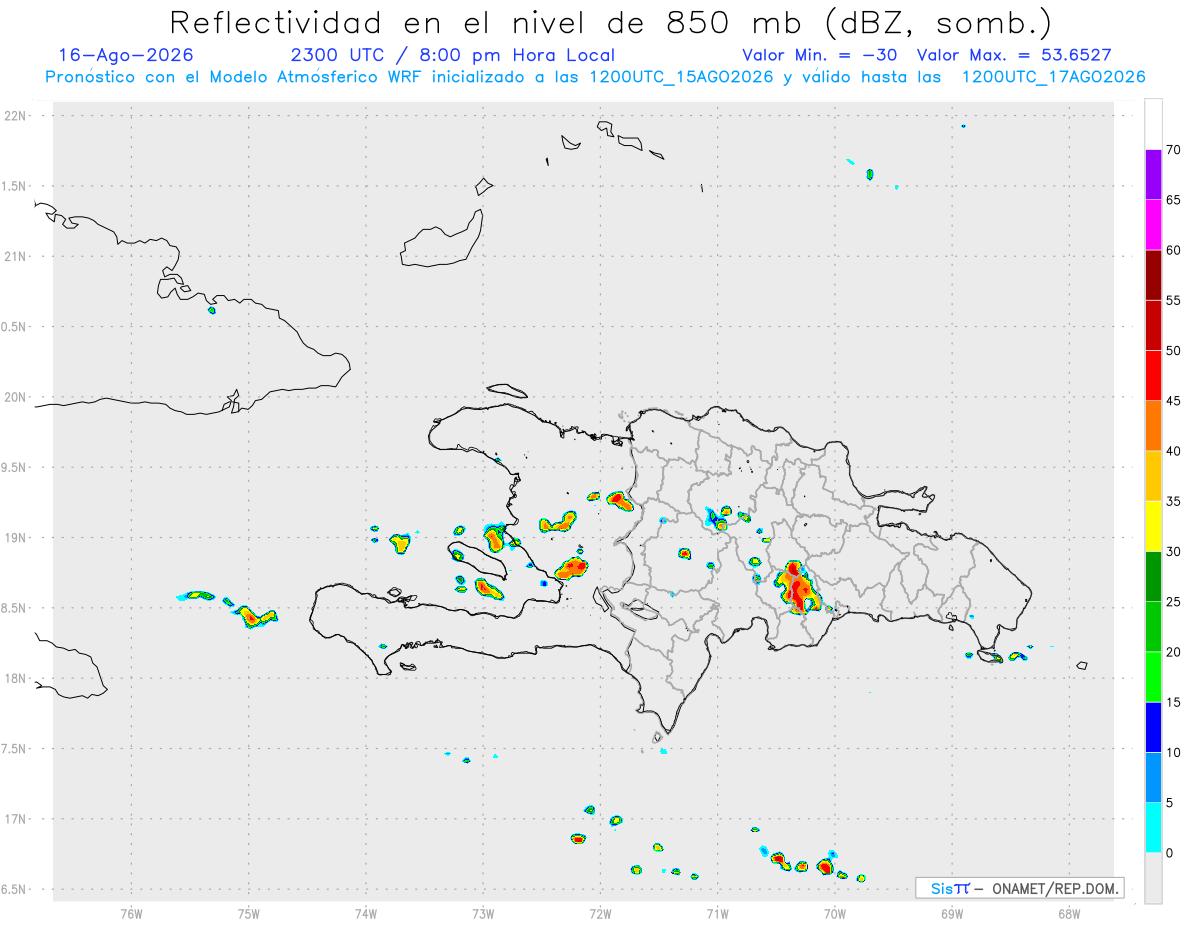
Task: Select the yellow 30-35 dBZ legend band
Action: point(1153,526)
